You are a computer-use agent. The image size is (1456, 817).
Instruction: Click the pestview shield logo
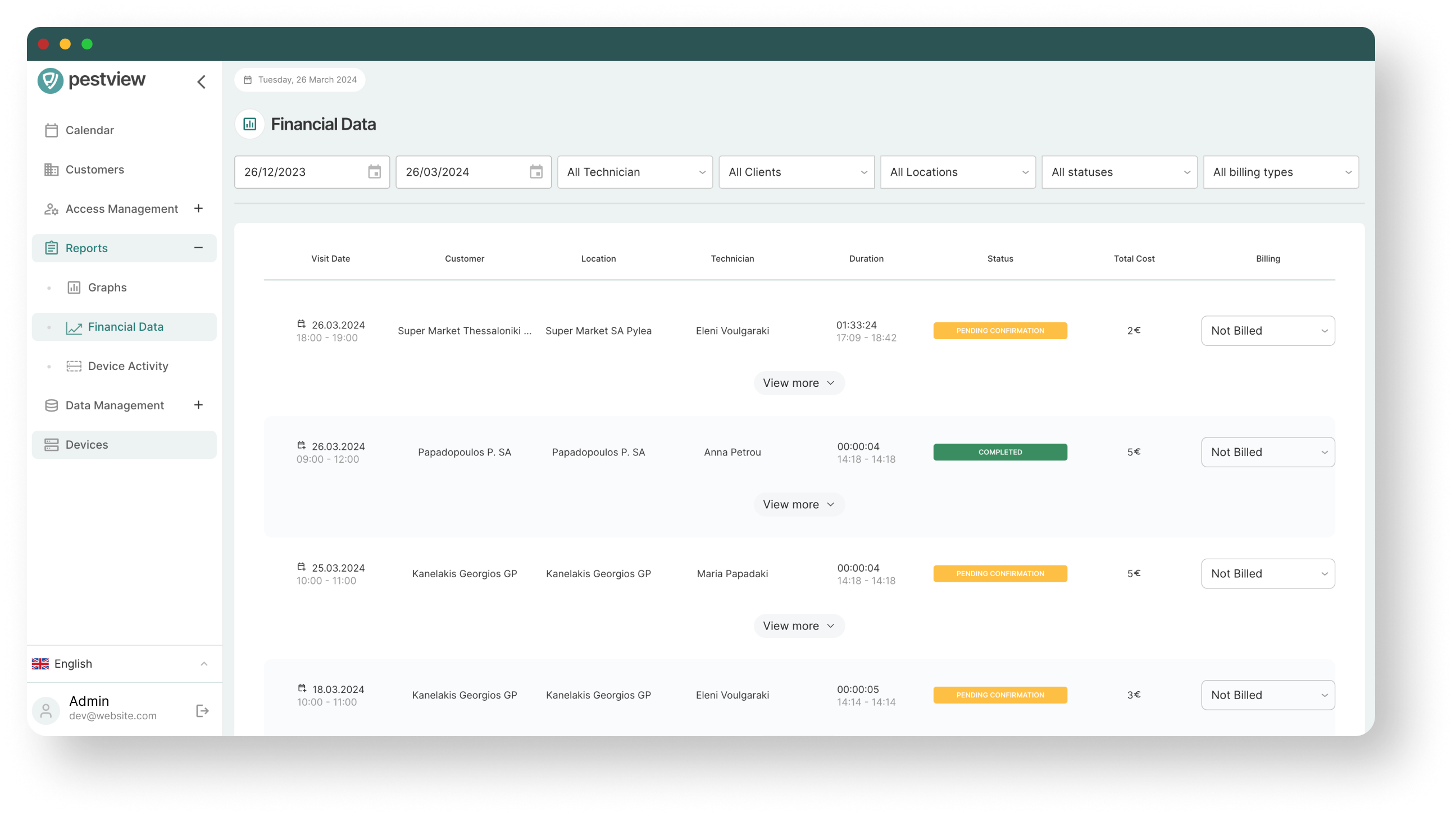pos(51,80)
